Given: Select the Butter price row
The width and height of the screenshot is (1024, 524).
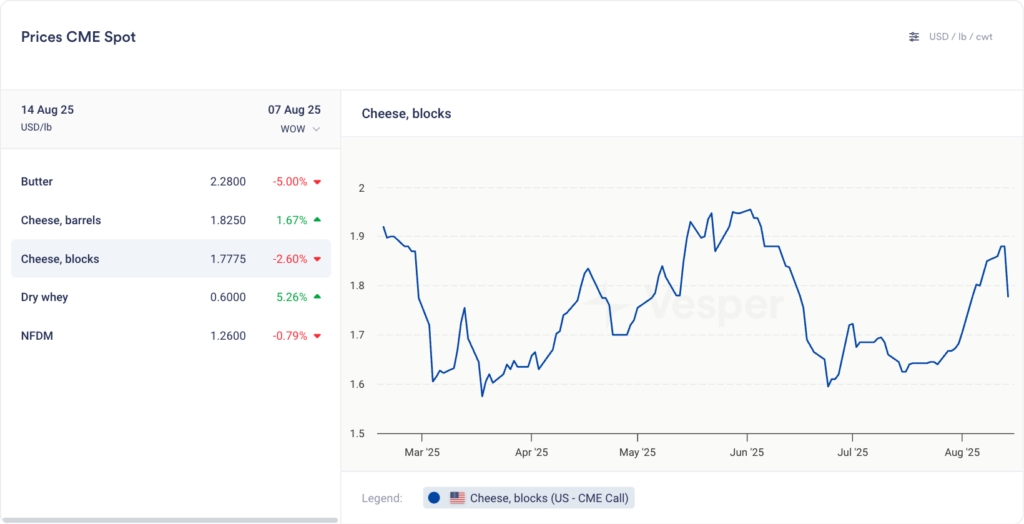Looking at the screenshot, I should point(170,182).
